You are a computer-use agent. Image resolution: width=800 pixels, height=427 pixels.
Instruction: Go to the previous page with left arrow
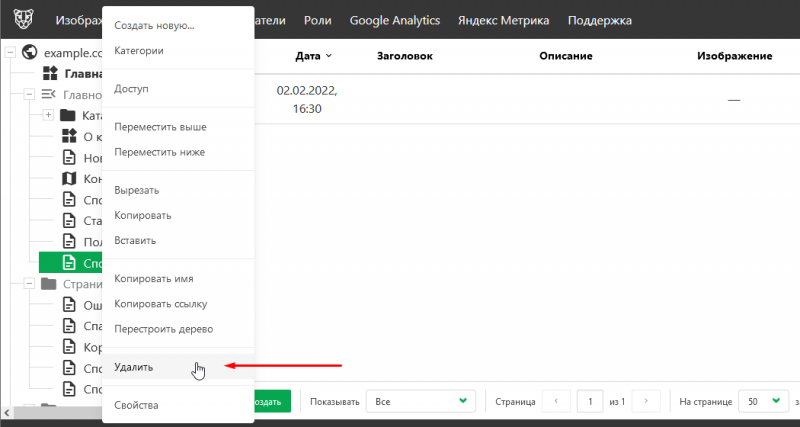(x=556, y=401)
